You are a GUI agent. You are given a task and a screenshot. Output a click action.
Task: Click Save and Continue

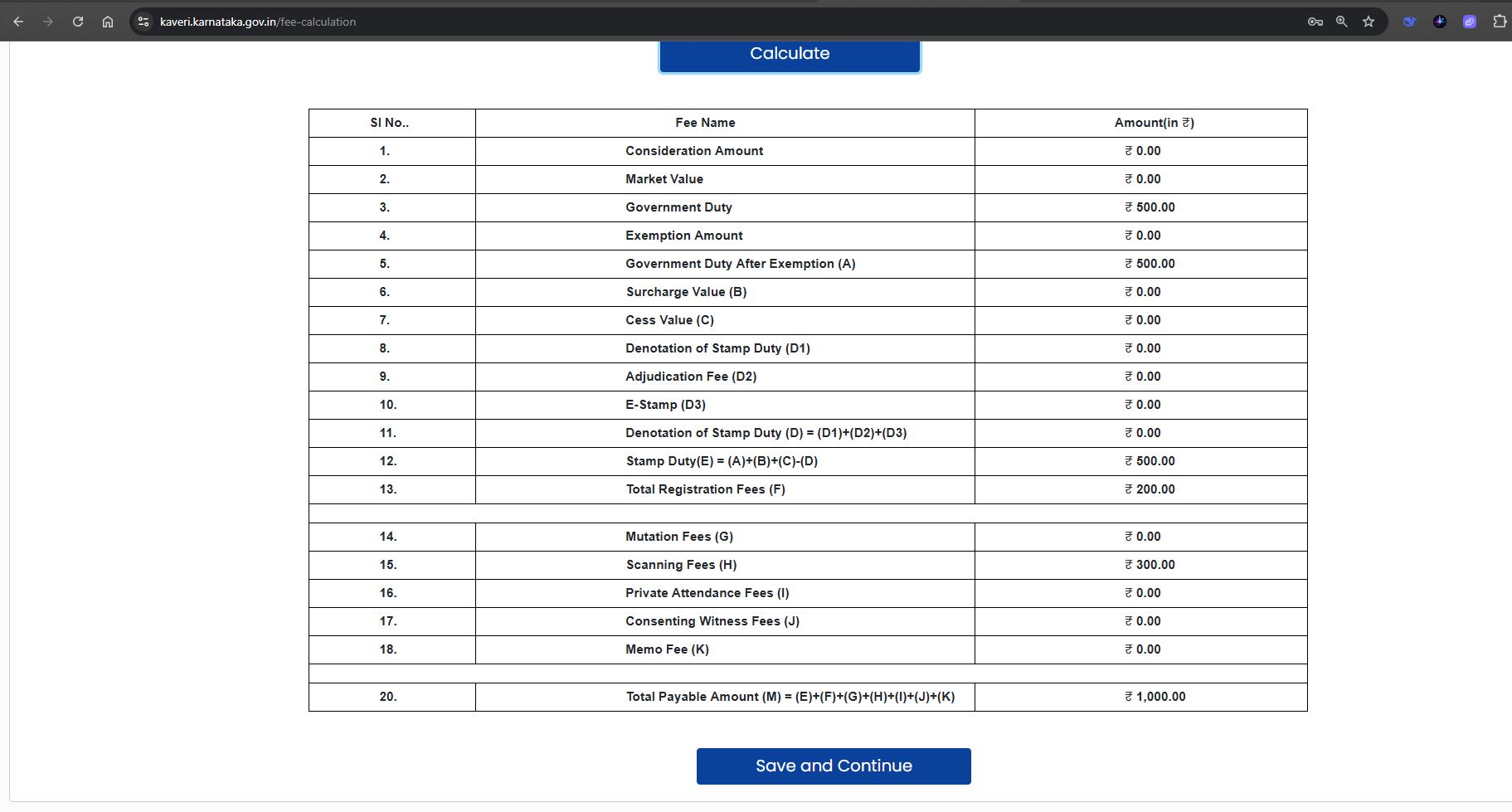(x=833, y=766)
